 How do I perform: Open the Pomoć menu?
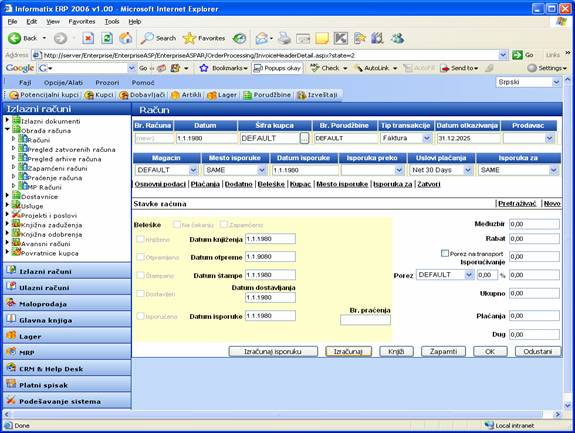143,83
